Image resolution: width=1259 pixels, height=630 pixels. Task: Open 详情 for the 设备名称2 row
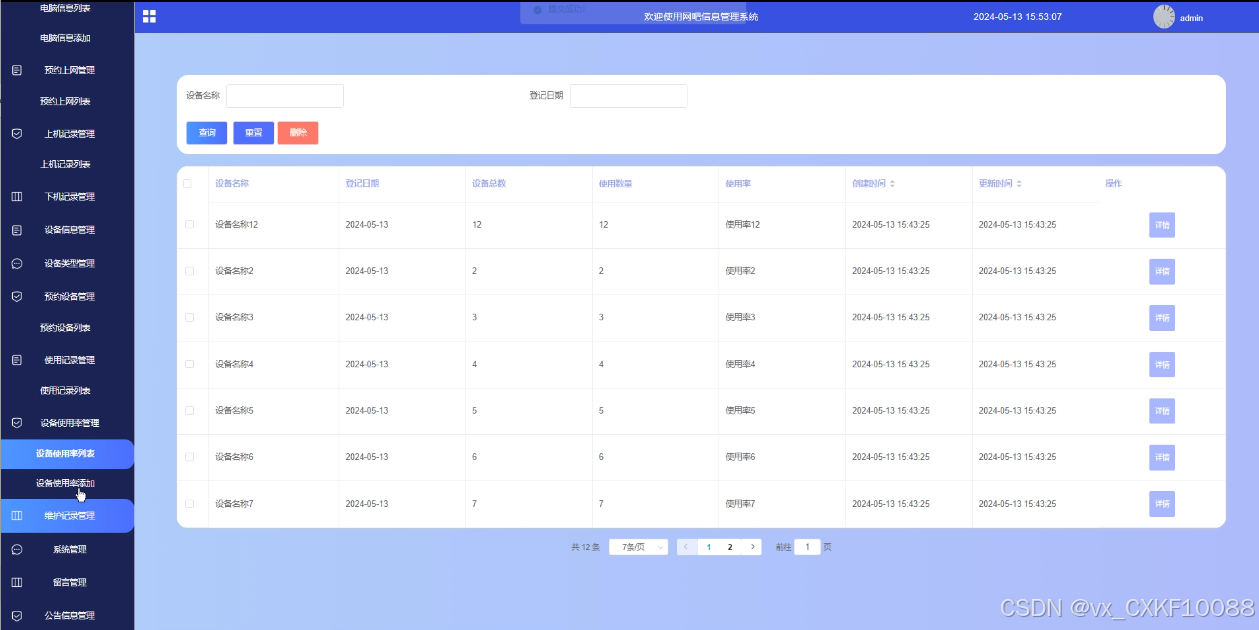[x=1162, y=271]
